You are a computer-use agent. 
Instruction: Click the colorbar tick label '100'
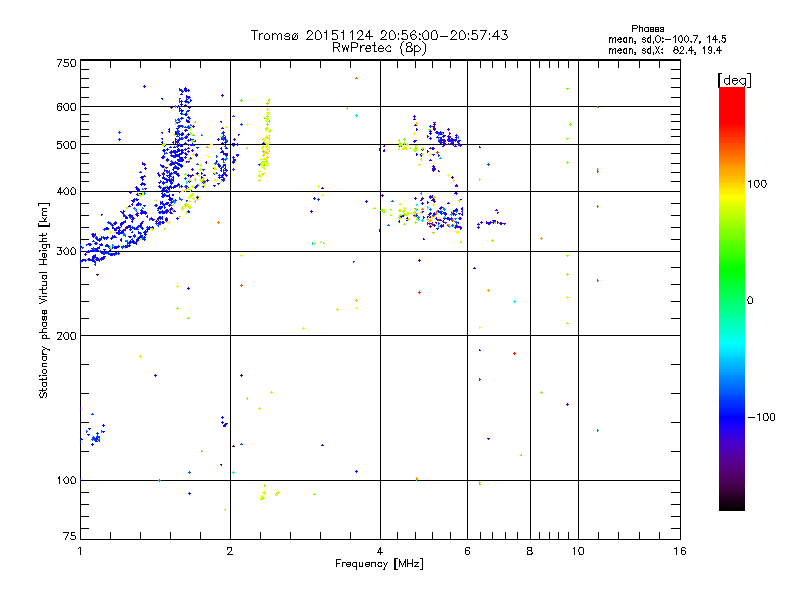coord(757,184)
